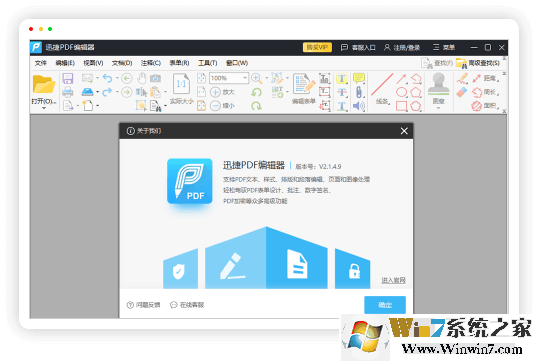This screenshot has width=539, height=363.
Task: Open the View menu (V)
Action: coord(93,63)
